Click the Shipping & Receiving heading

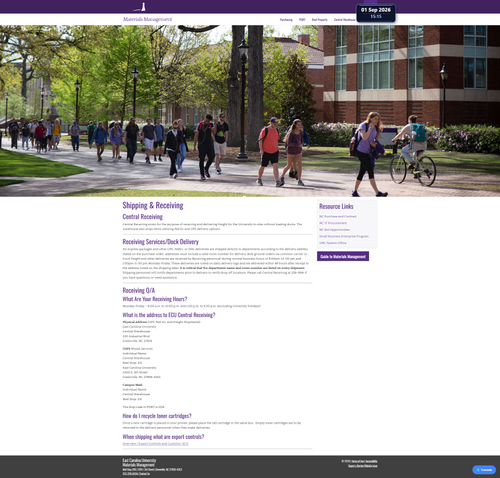pos(153,205)
